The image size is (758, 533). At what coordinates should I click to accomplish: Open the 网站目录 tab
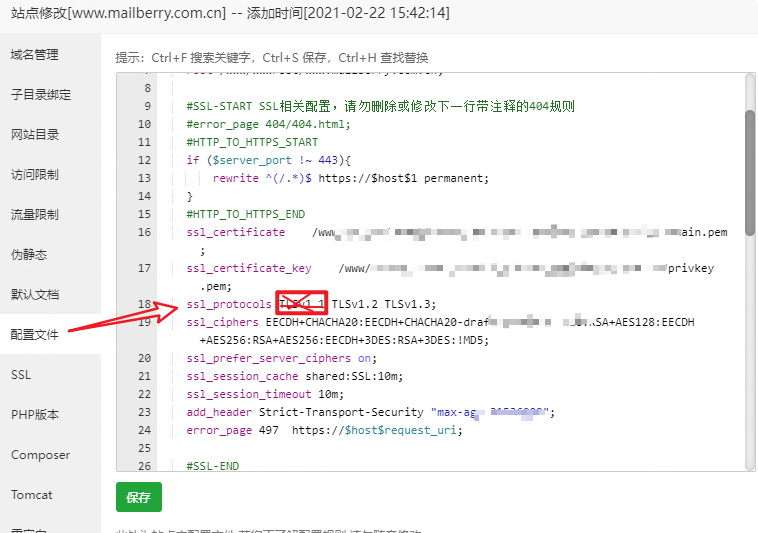35,135
